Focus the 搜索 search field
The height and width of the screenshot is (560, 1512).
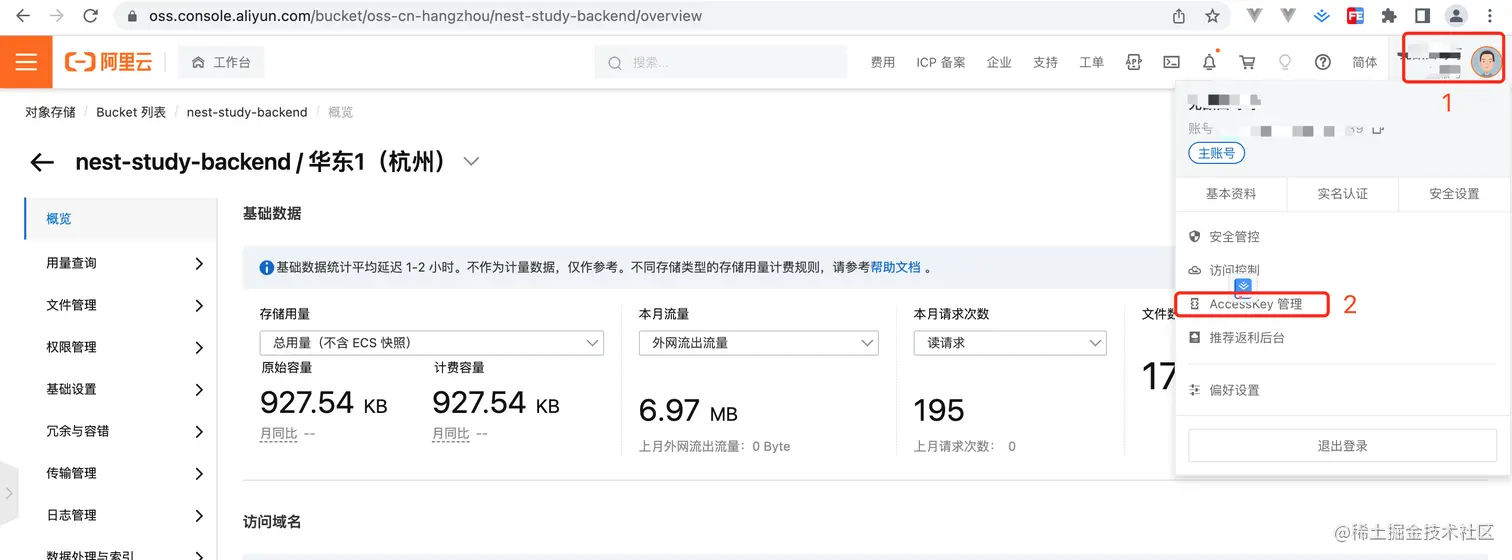pyautogui.click(x=720, y=62)
